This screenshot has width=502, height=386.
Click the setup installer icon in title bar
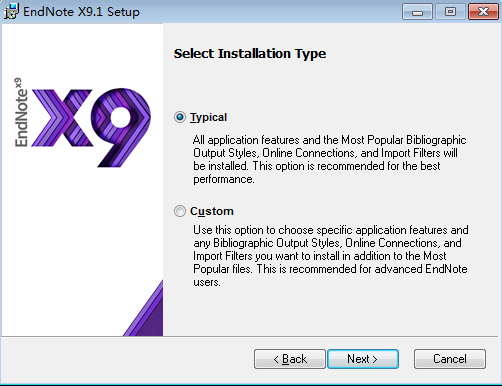[x=11, y=11]
